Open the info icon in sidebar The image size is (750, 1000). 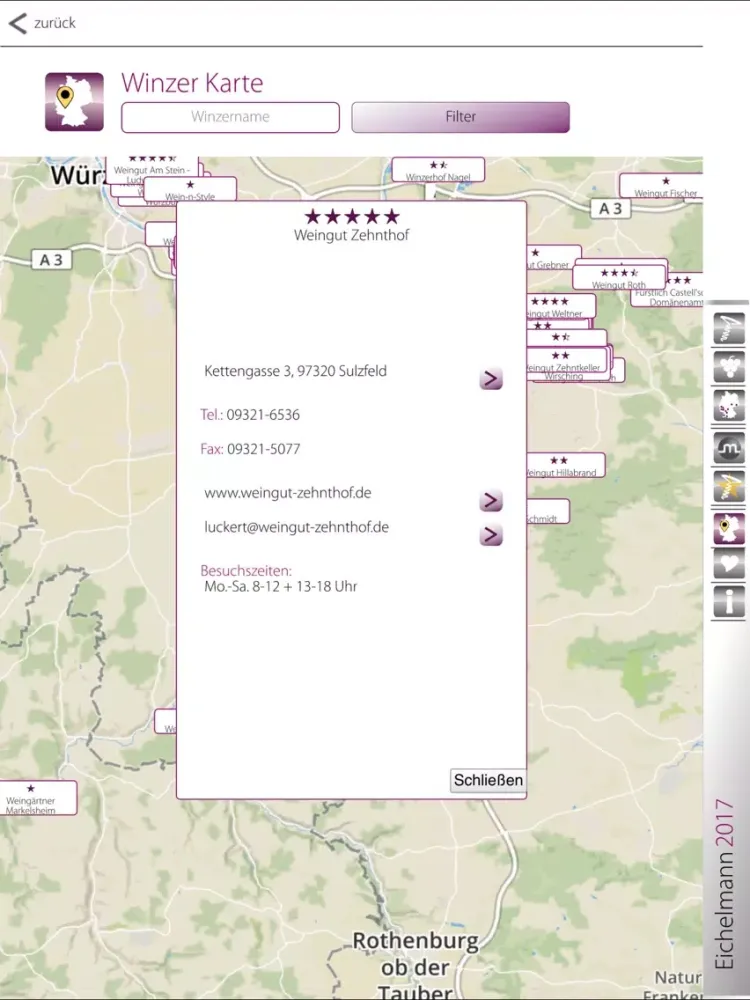(729, 602)
